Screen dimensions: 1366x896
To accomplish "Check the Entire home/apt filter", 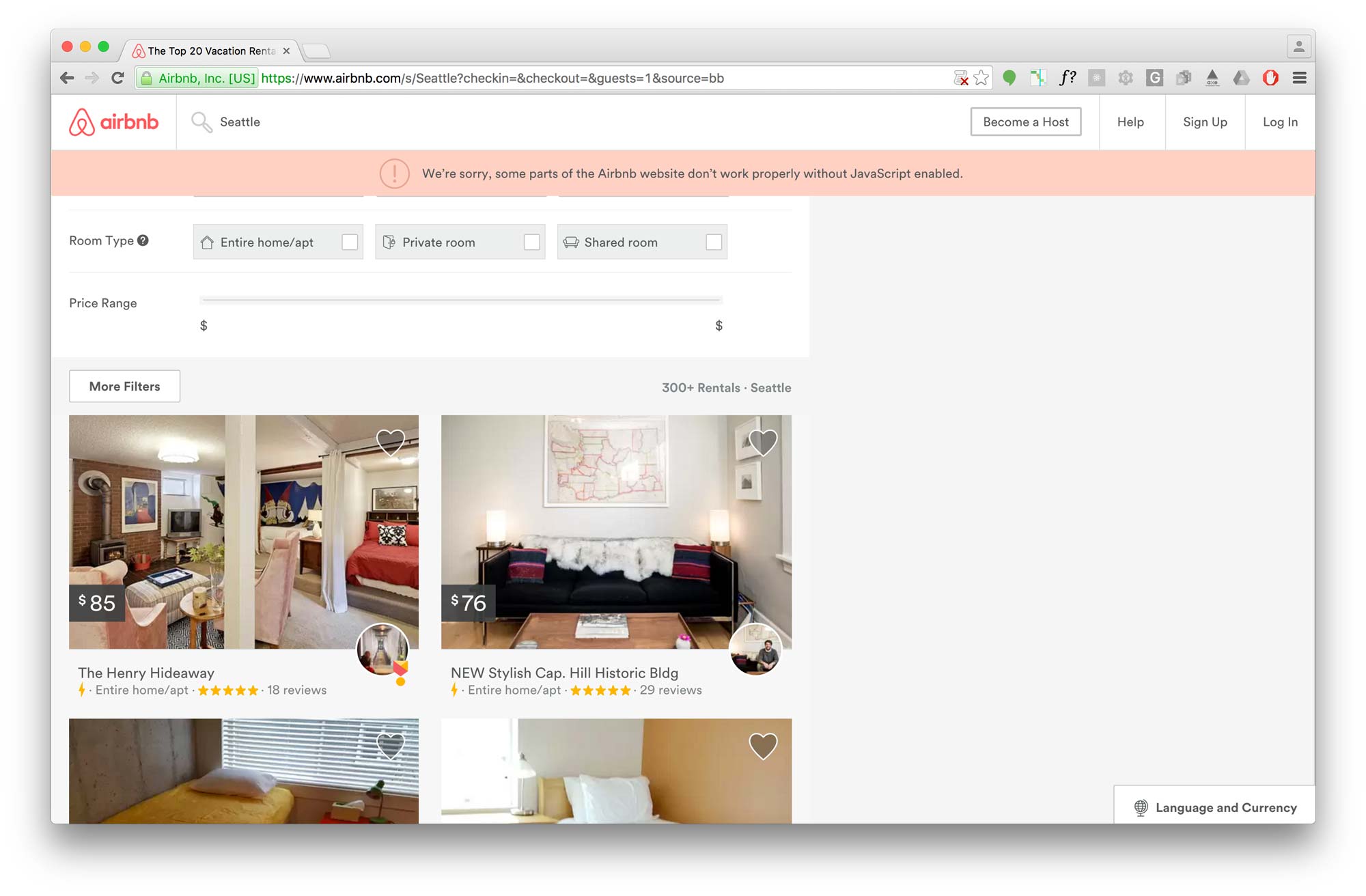I will tap(350, 242).
